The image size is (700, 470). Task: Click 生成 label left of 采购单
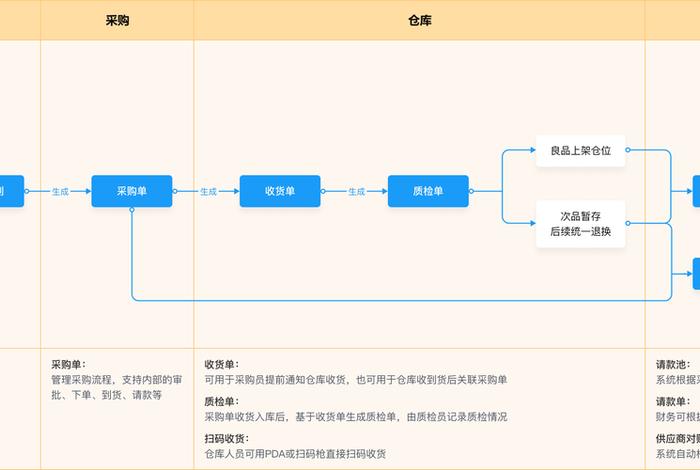point(60,191)
